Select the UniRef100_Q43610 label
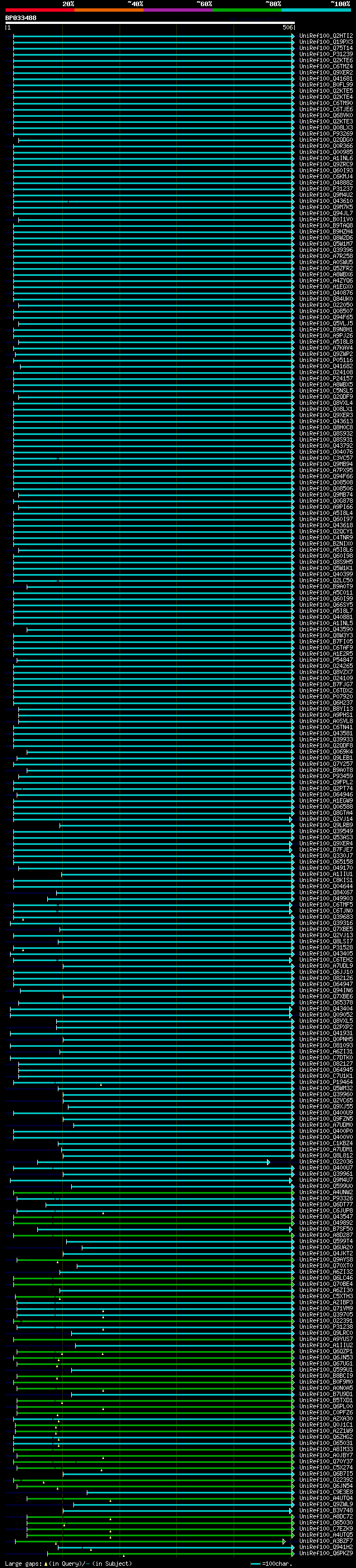This screenshot has height=1568, width=356. (326, 201)
